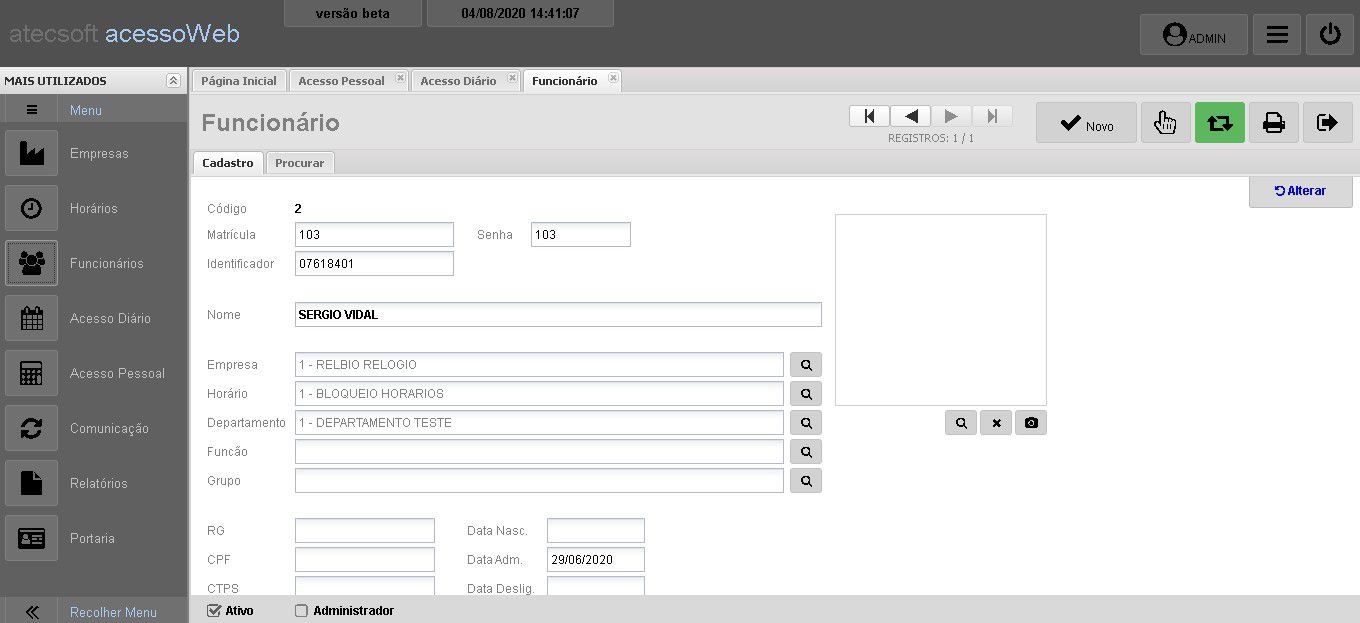Click the Nome field with SERGIO VIDAL
Screen dimensions: 1360x623
tap(558, 315)
